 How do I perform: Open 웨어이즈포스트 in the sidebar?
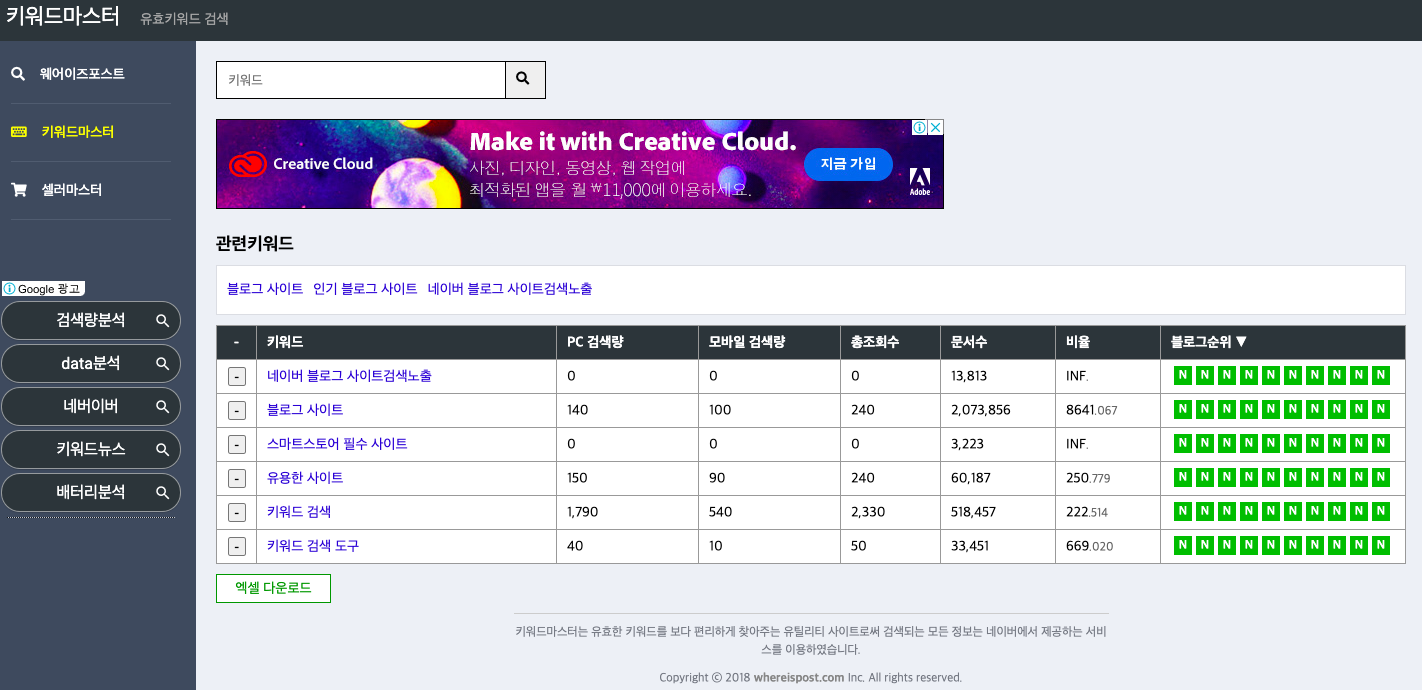tap(82, 74)
